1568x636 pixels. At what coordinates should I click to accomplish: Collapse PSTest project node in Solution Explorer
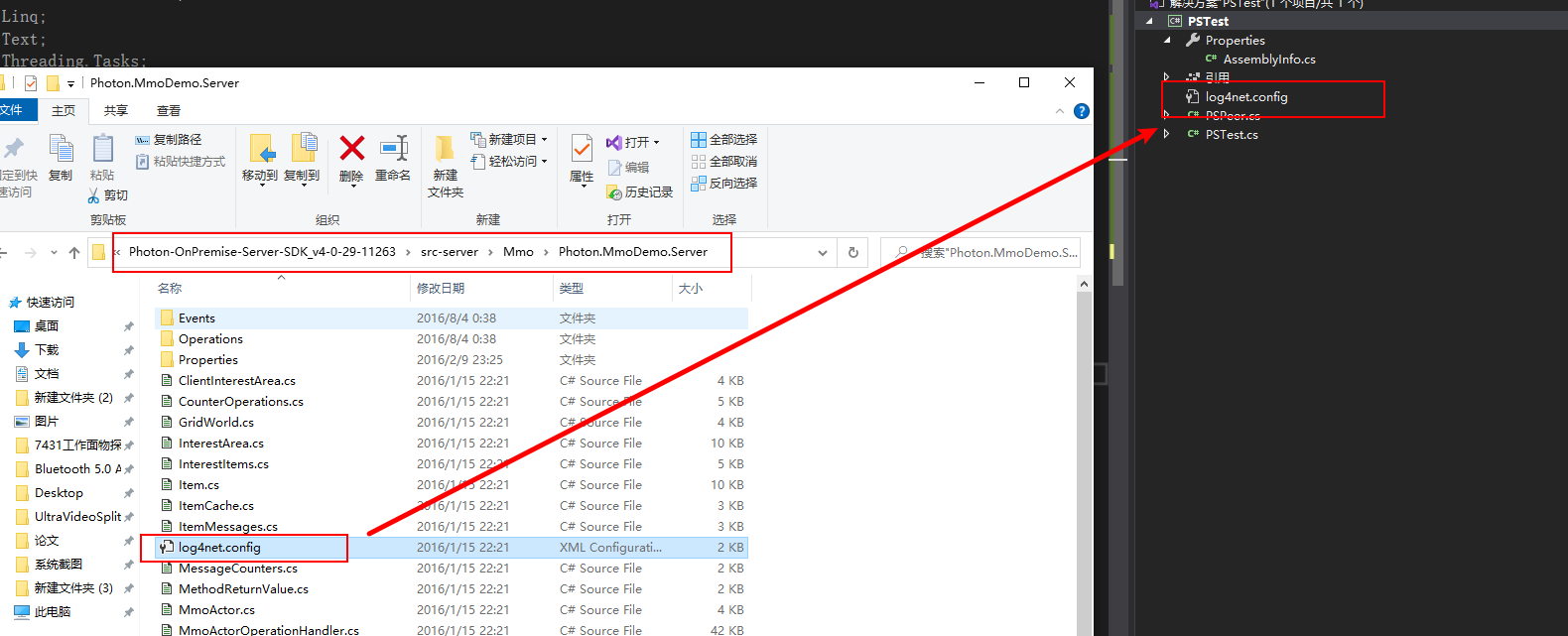[1150, 21]
